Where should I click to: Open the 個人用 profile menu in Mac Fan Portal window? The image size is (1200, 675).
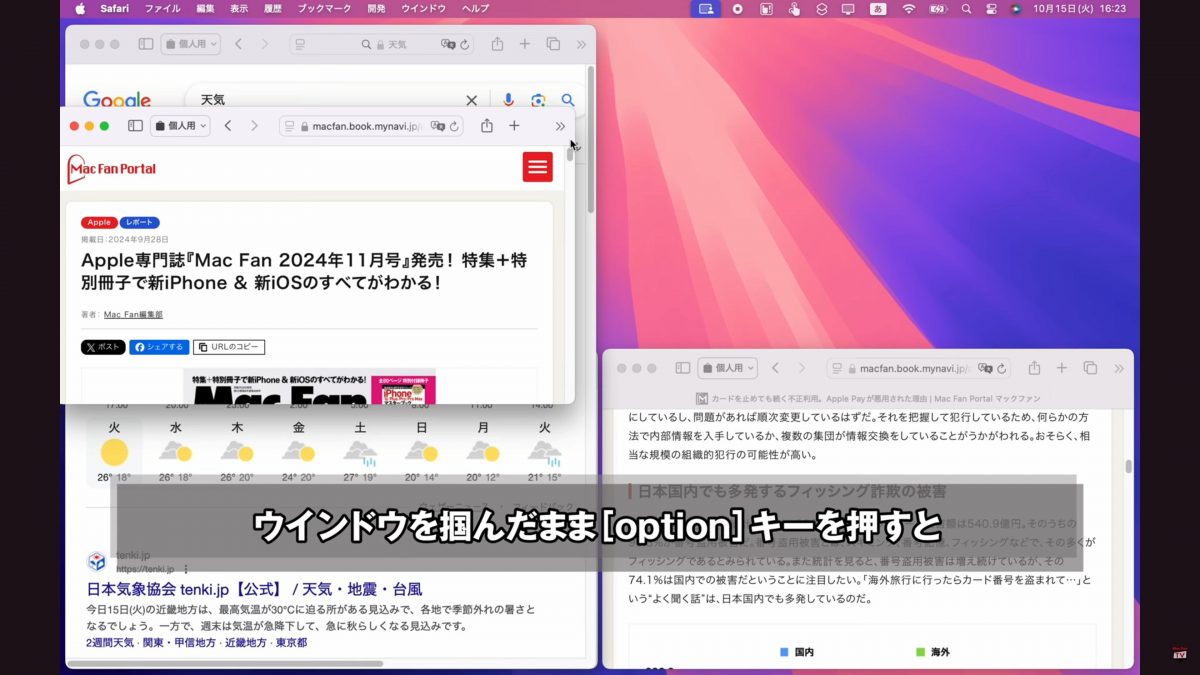tap(180, 126)
